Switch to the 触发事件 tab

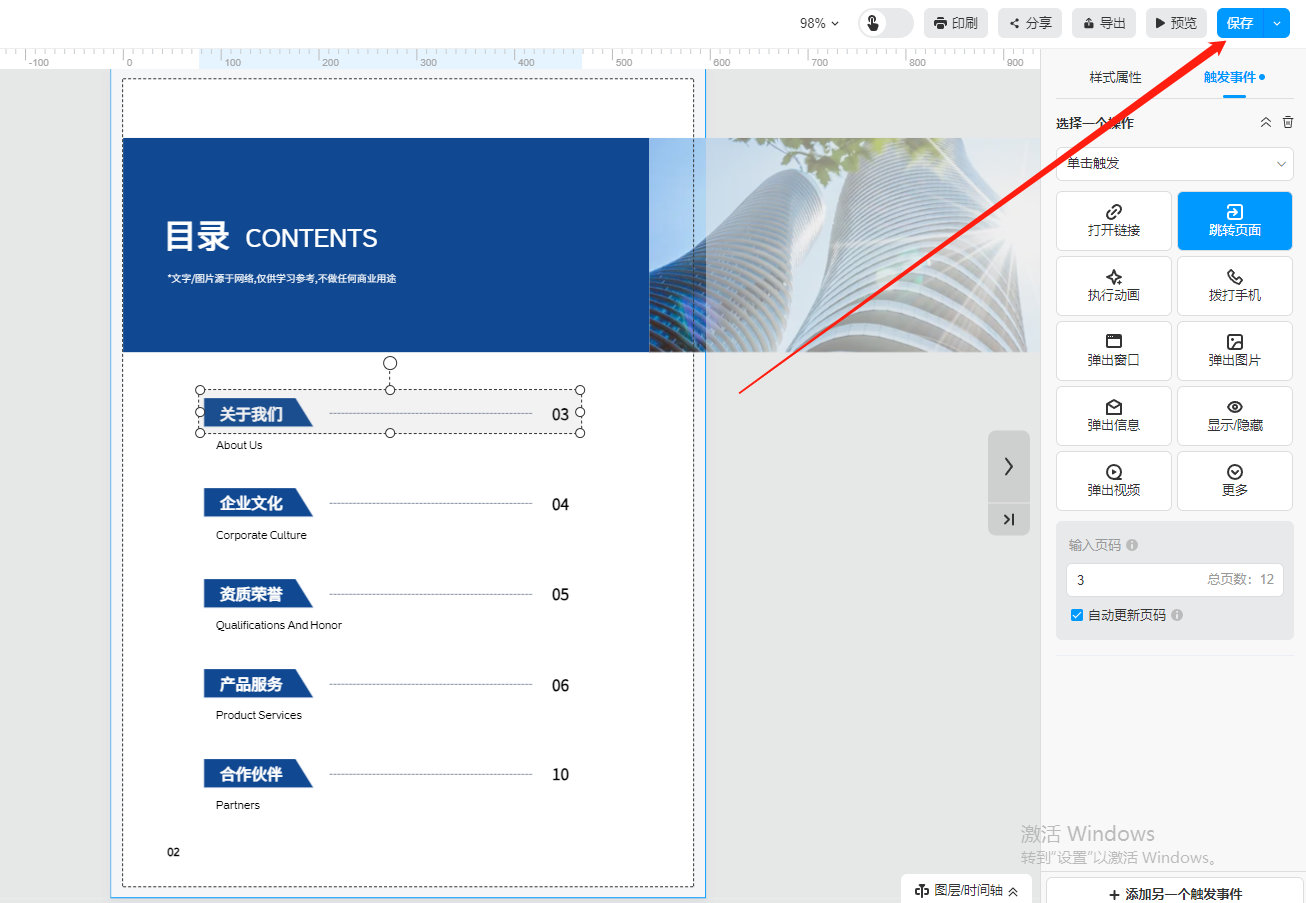tap(1230, 77)
